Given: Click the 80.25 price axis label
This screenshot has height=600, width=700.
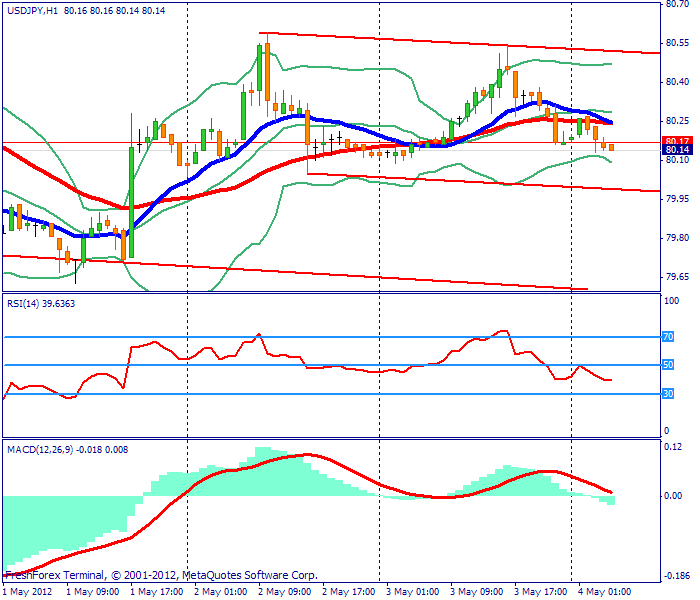Looking at the screenshot, I should click(677, 121).
